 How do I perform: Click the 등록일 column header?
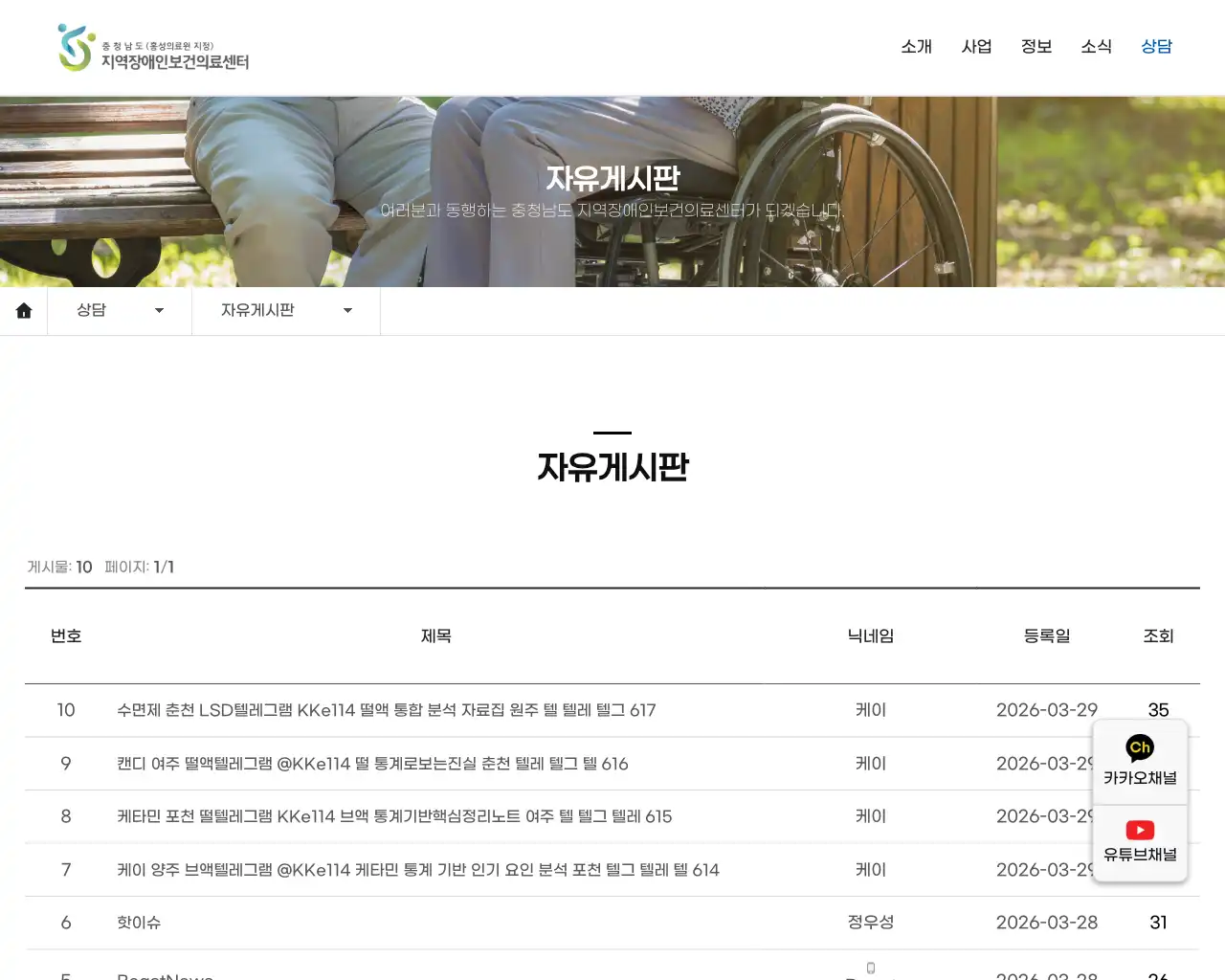1047,636
